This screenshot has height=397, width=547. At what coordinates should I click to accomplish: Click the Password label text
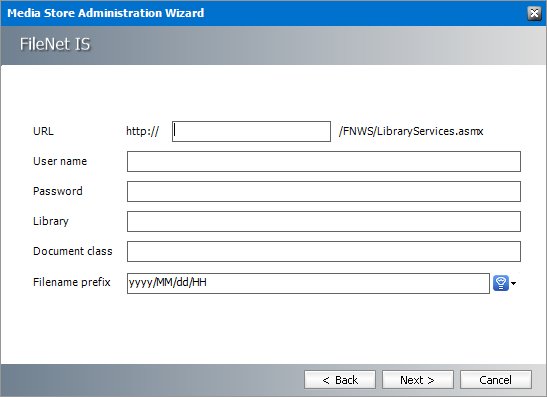(x=58, y=191)
